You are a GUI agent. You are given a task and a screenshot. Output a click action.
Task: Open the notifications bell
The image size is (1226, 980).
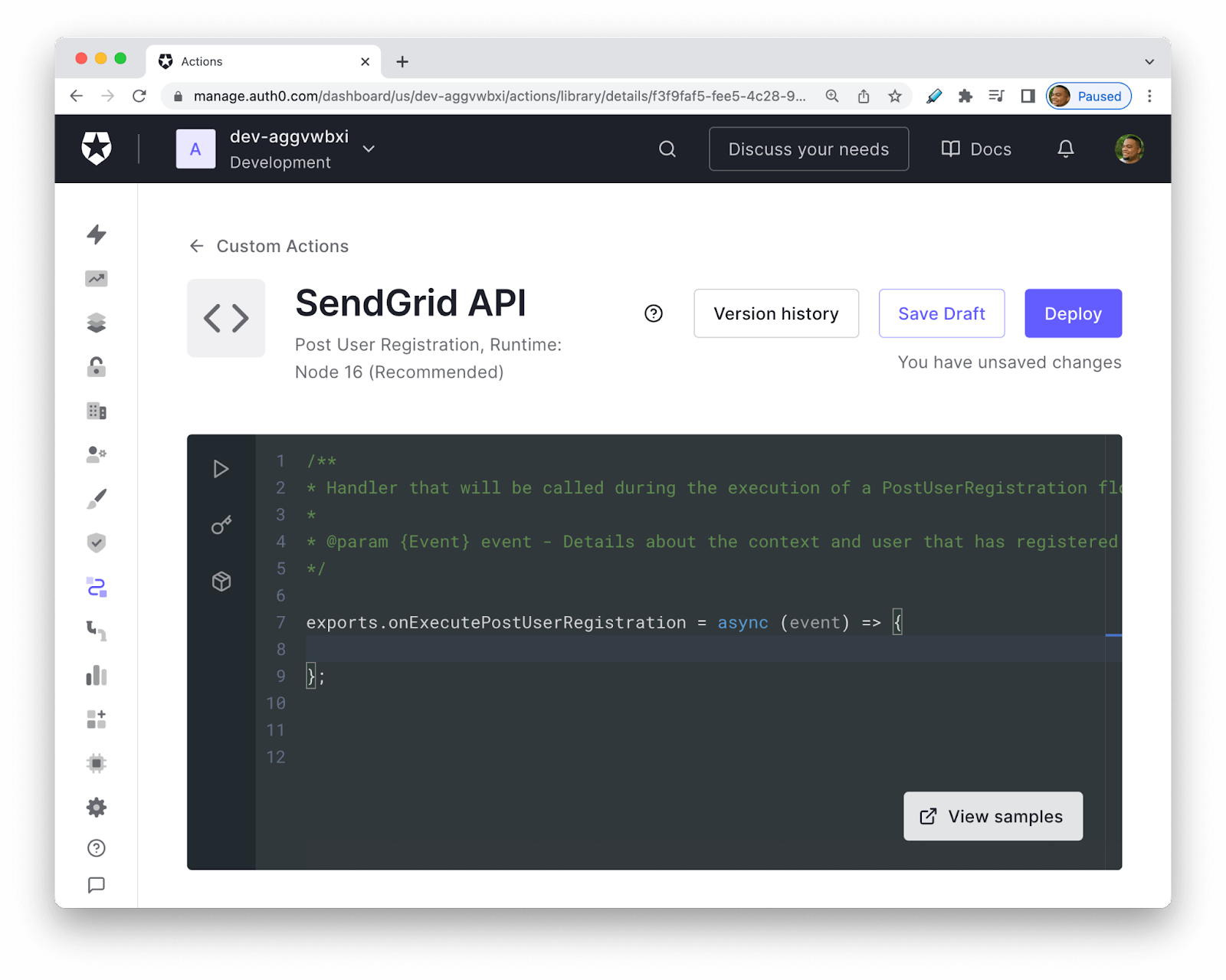[1065, 149]
